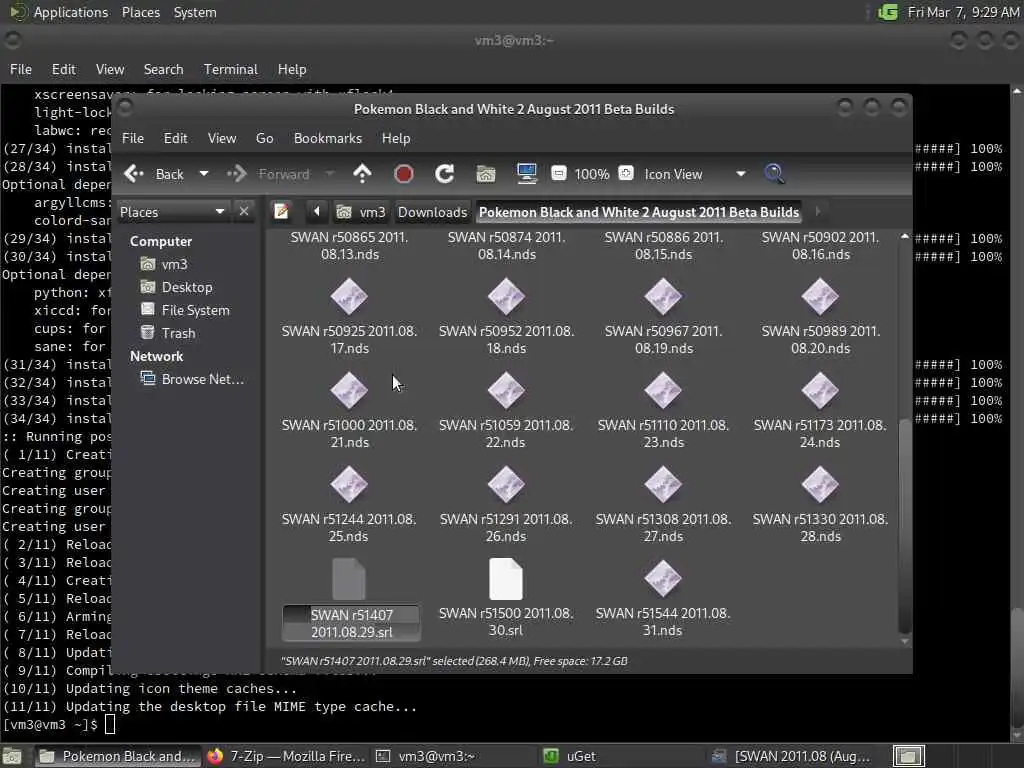Screen dimensions: 1024x768
Task: Switch to 7-Zip Mozilla Firefox taskbar button
Action: 286,756
